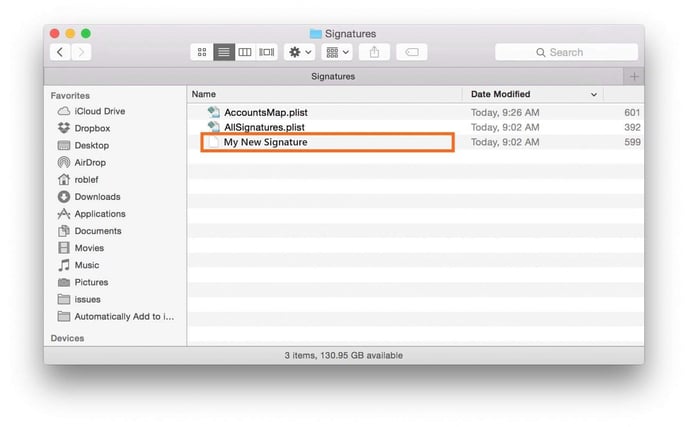
Task: Click the Downloads arrow icon
Action: (x=64, y=197)
